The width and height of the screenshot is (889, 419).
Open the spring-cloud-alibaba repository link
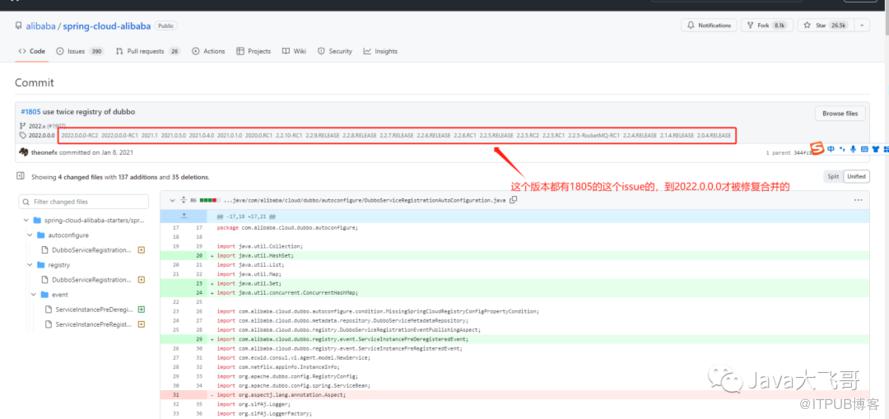[x=107, y=26]
